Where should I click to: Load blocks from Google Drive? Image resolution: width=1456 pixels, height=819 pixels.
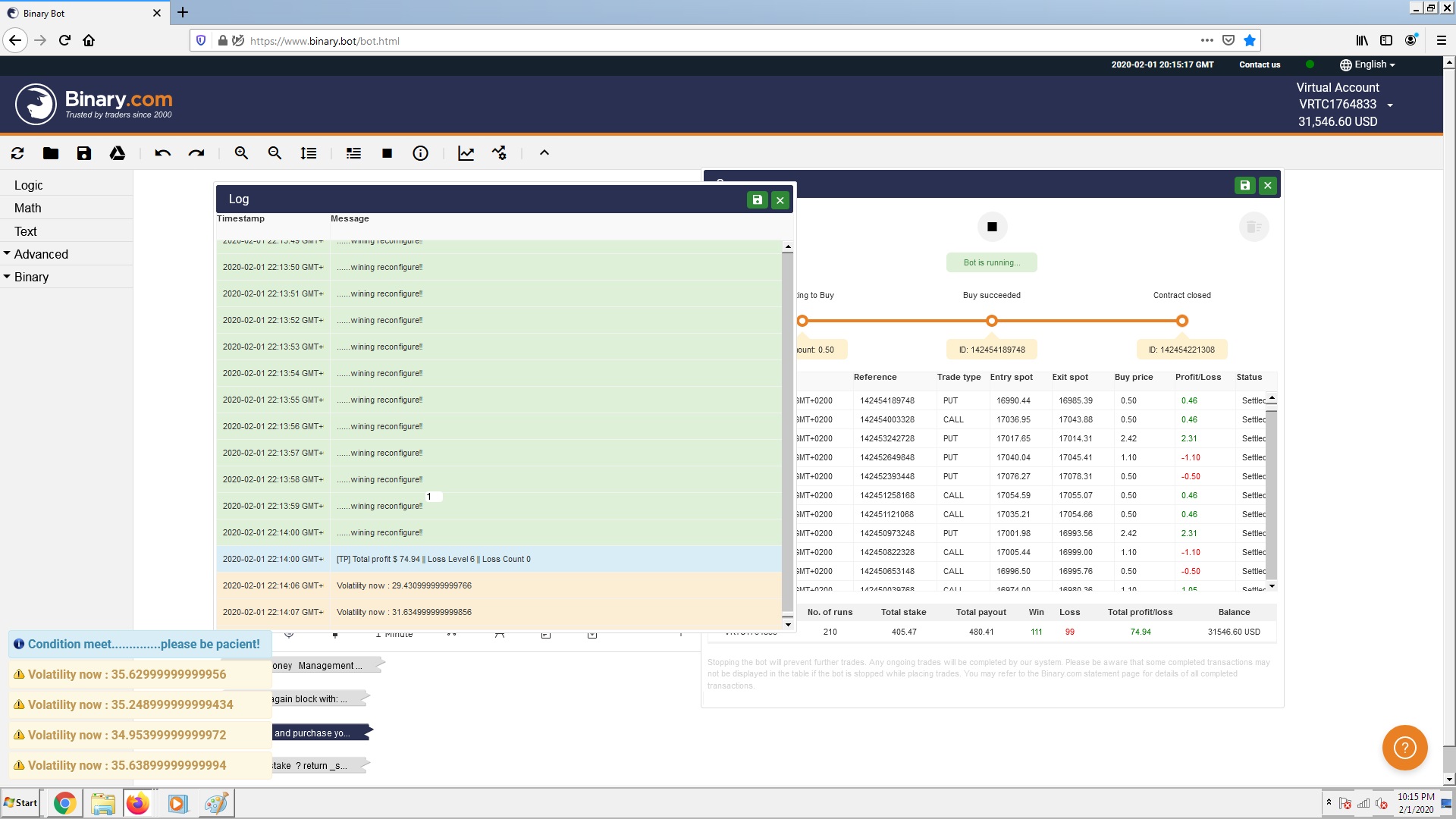(118, 153)
